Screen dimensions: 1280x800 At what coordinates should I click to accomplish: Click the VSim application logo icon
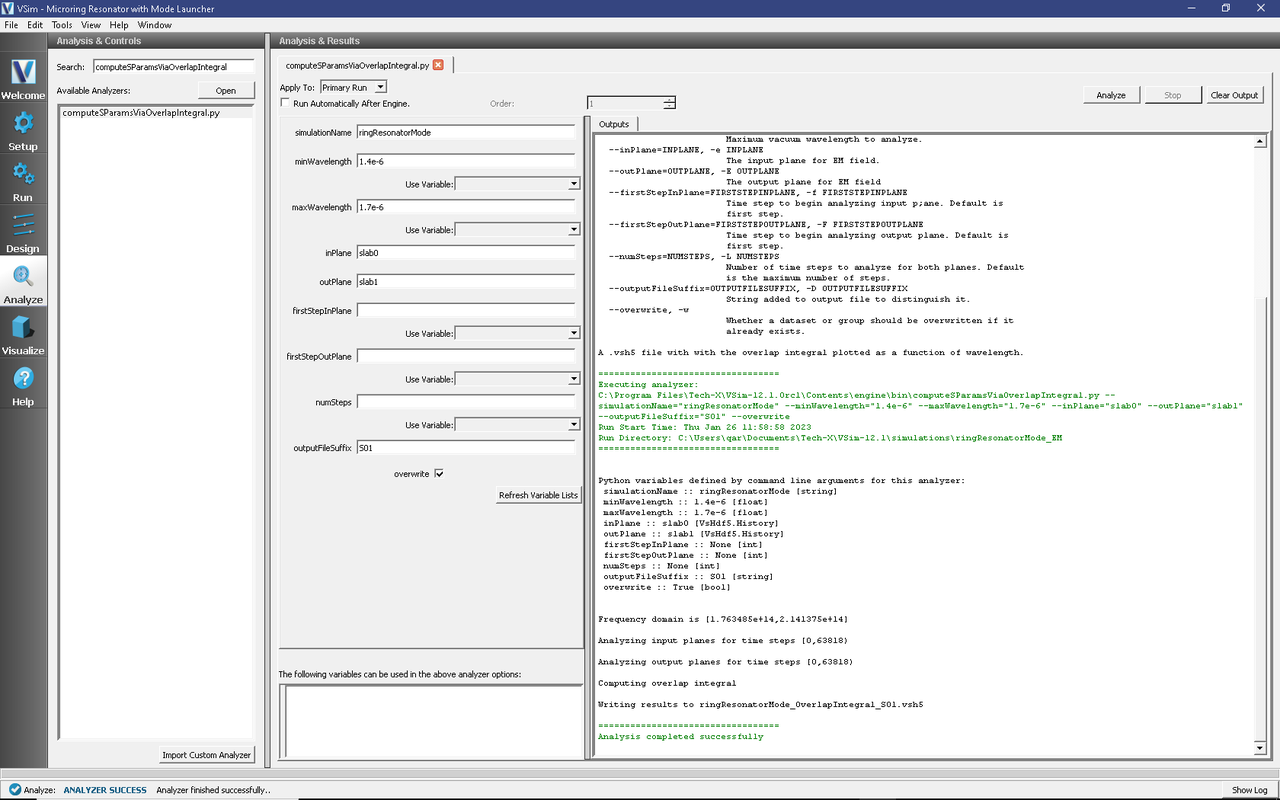(8, 8)
